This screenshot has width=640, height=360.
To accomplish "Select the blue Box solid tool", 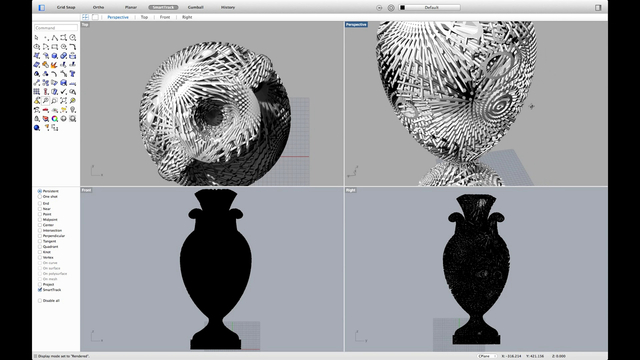I will click(x=55, y=56).
